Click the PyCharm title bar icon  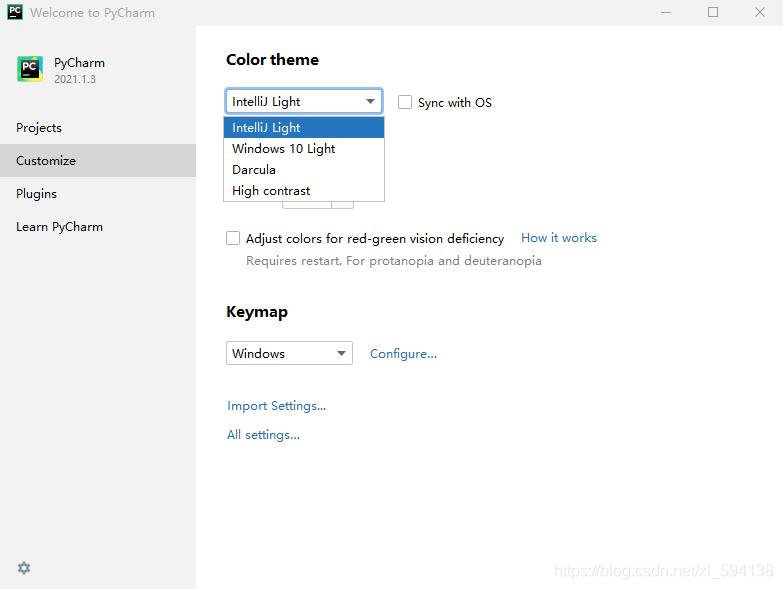(15, 12)
